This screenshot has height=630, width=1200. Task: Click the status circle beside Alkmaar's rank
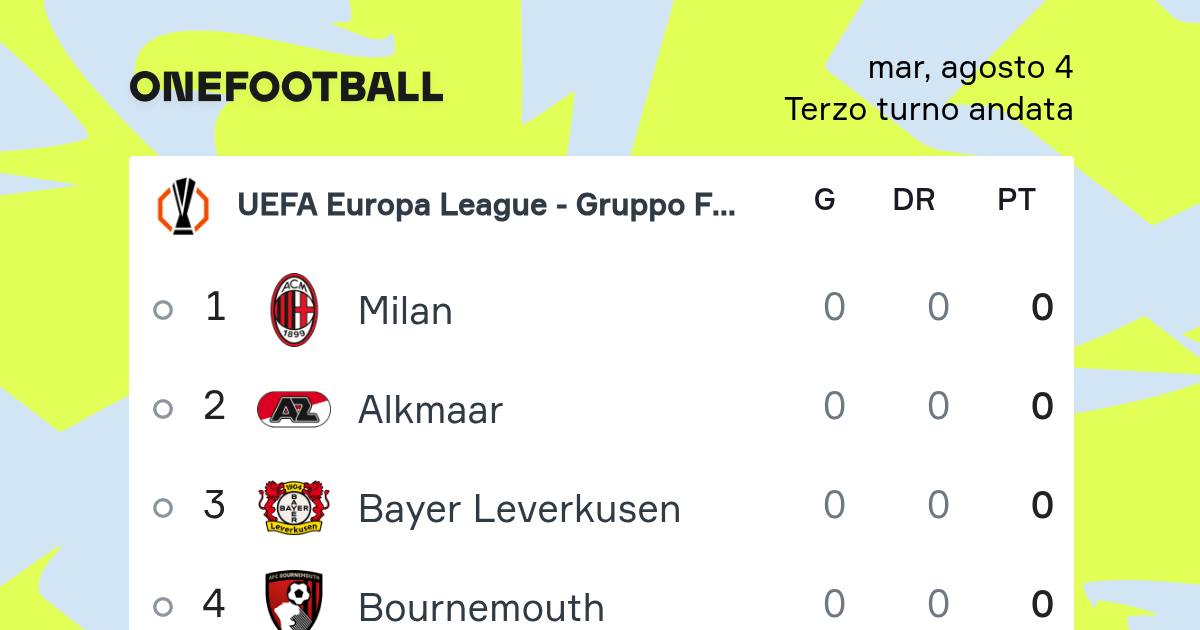pyautogui.click(x=163, y=409)
